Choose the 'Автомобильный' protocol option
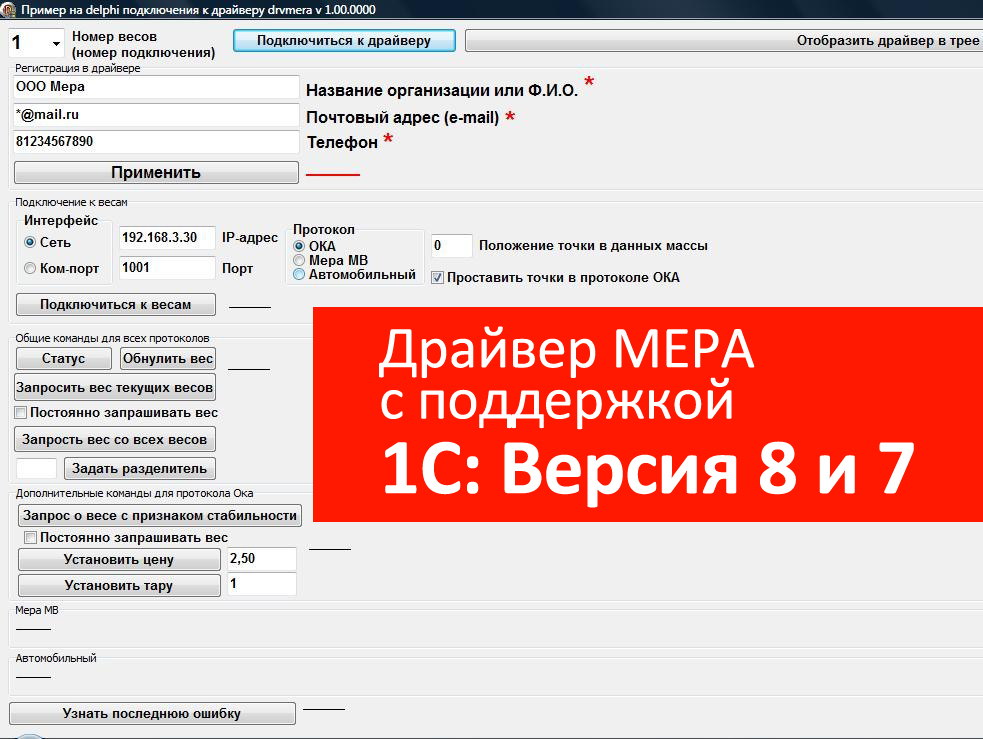This screenshot has width=983, height=739. pyautogui.click(x=299, y=274)
